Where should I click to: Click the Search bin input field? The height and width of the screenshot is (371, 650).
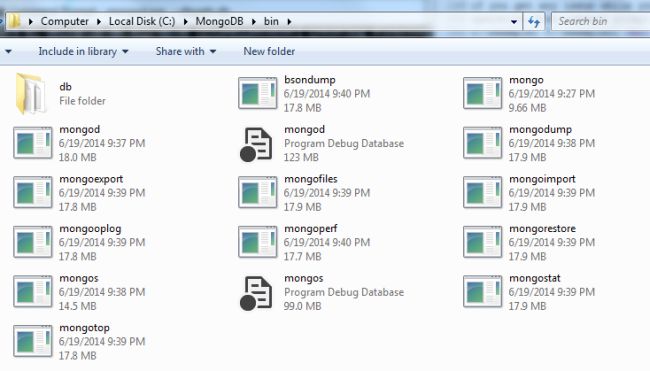[601, 21]
